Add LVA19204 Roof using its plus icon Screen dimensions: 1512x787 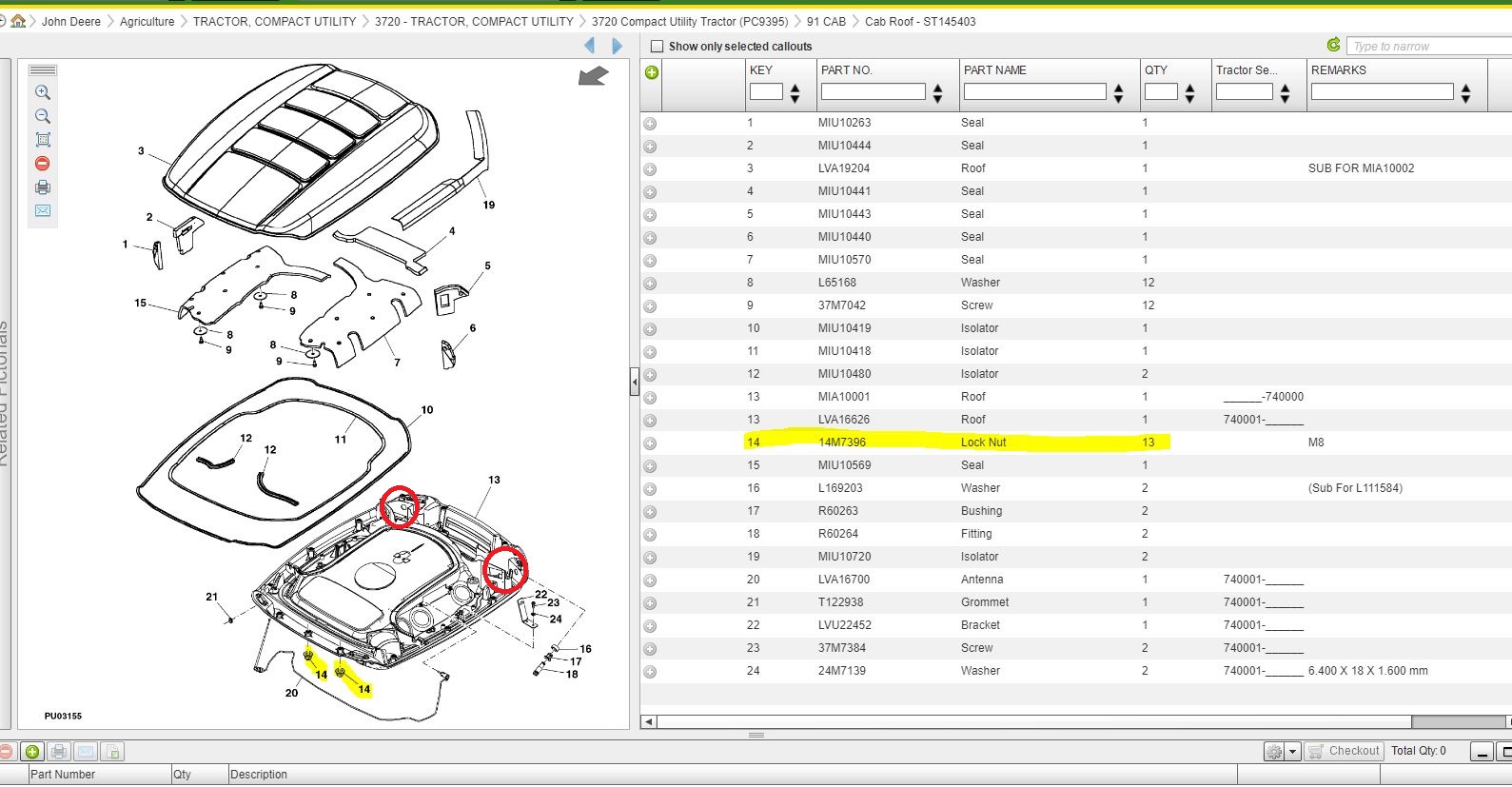click(650, 169)
